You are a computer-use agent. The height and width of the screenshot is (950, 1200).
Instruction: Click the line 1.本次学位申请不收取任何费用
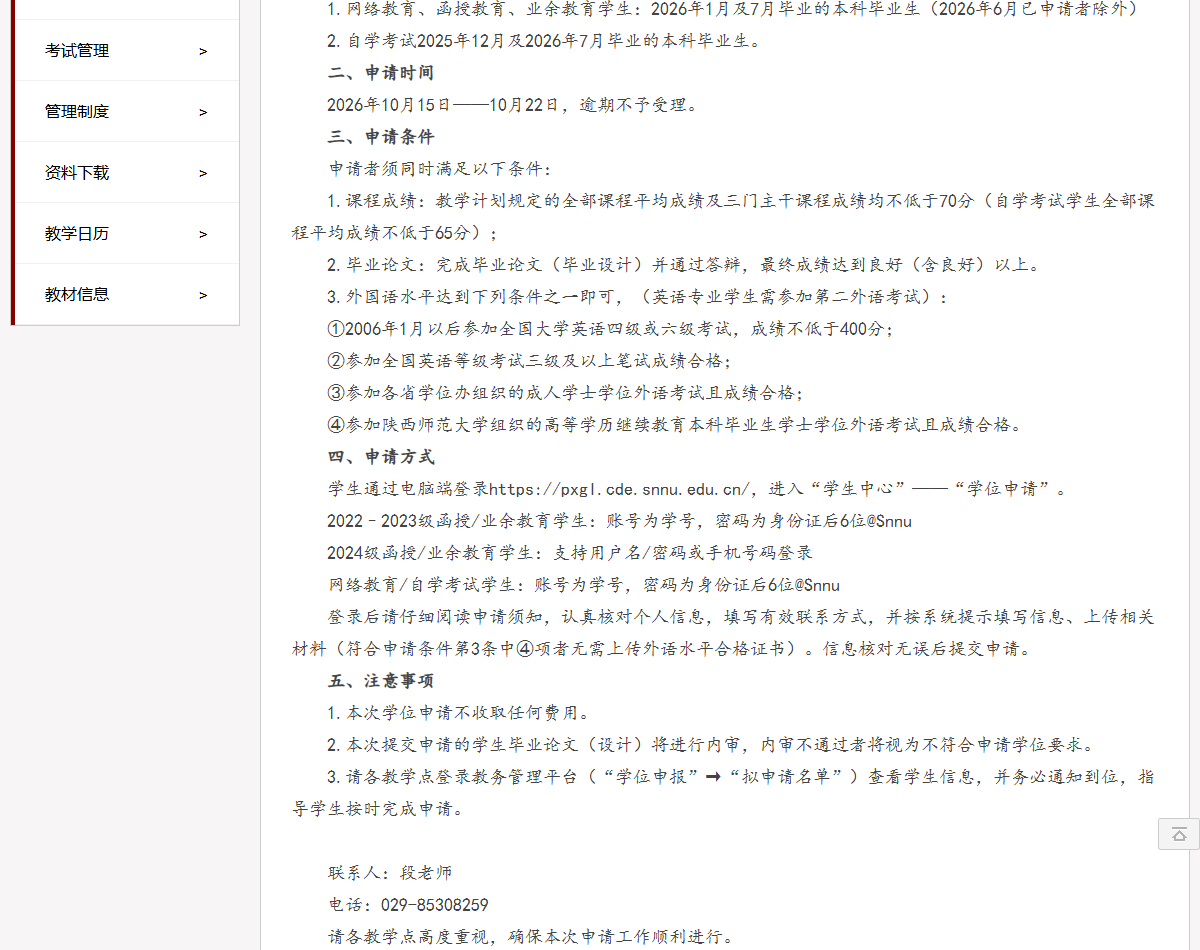click(x=458, y=713)
